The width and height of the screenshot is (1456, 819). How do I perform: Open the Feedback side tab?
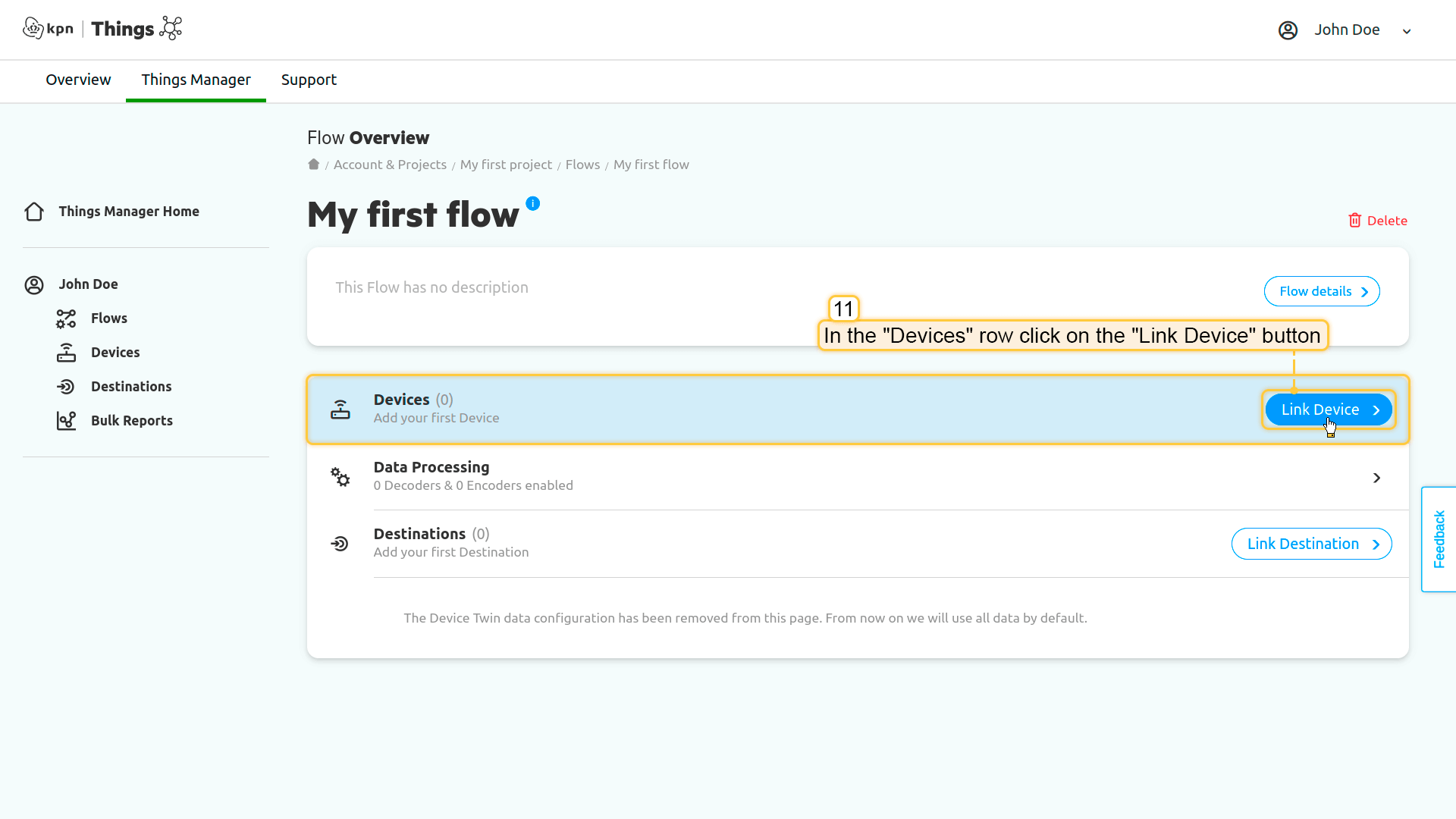click(x=1439, y=539)
